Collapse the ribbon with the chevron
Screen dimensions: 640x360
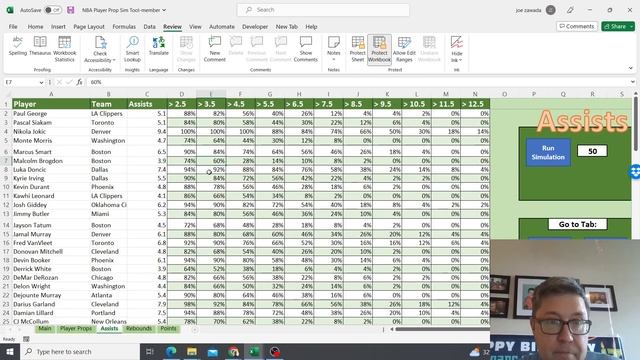tap(630, 68)
